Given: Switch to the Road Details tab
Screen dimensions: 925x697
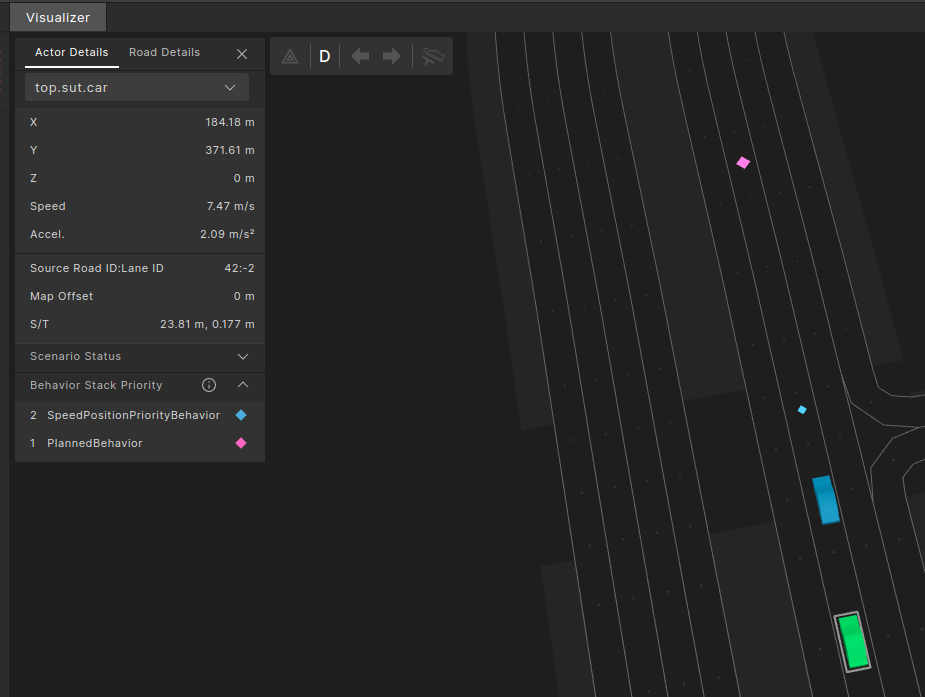Looking at the screenshot, I should point(164,52).
